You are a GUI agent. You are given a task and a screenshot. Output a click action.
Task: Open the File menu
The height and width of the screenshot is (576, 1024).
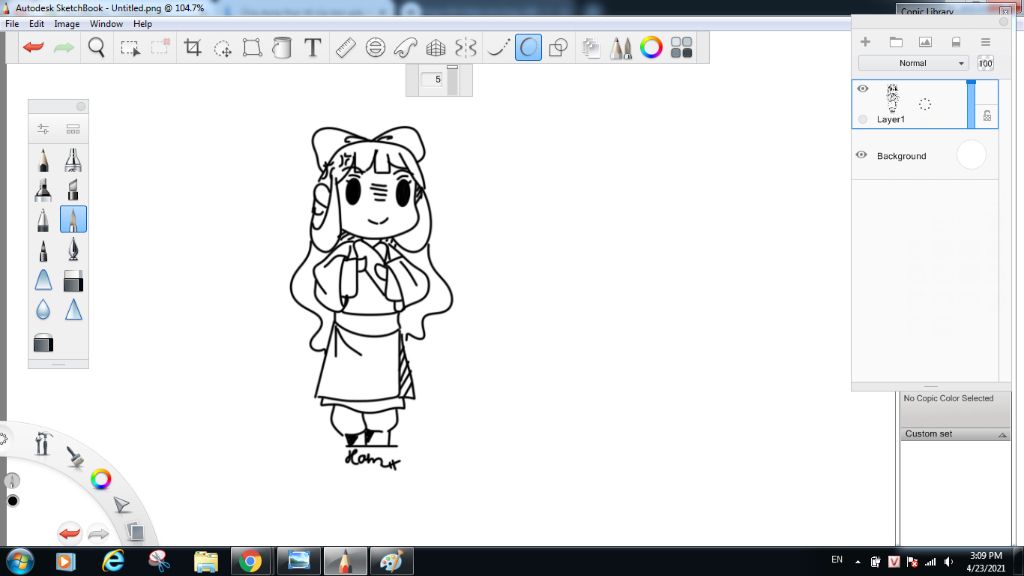(12, 24)
